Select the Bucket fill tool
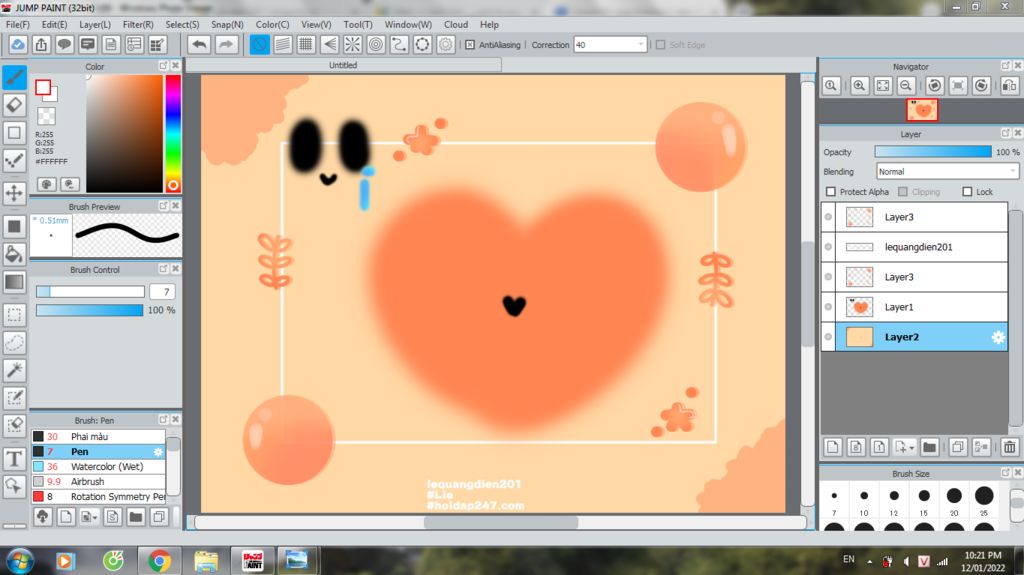The image size is (1024, 575). click(14, 254)
